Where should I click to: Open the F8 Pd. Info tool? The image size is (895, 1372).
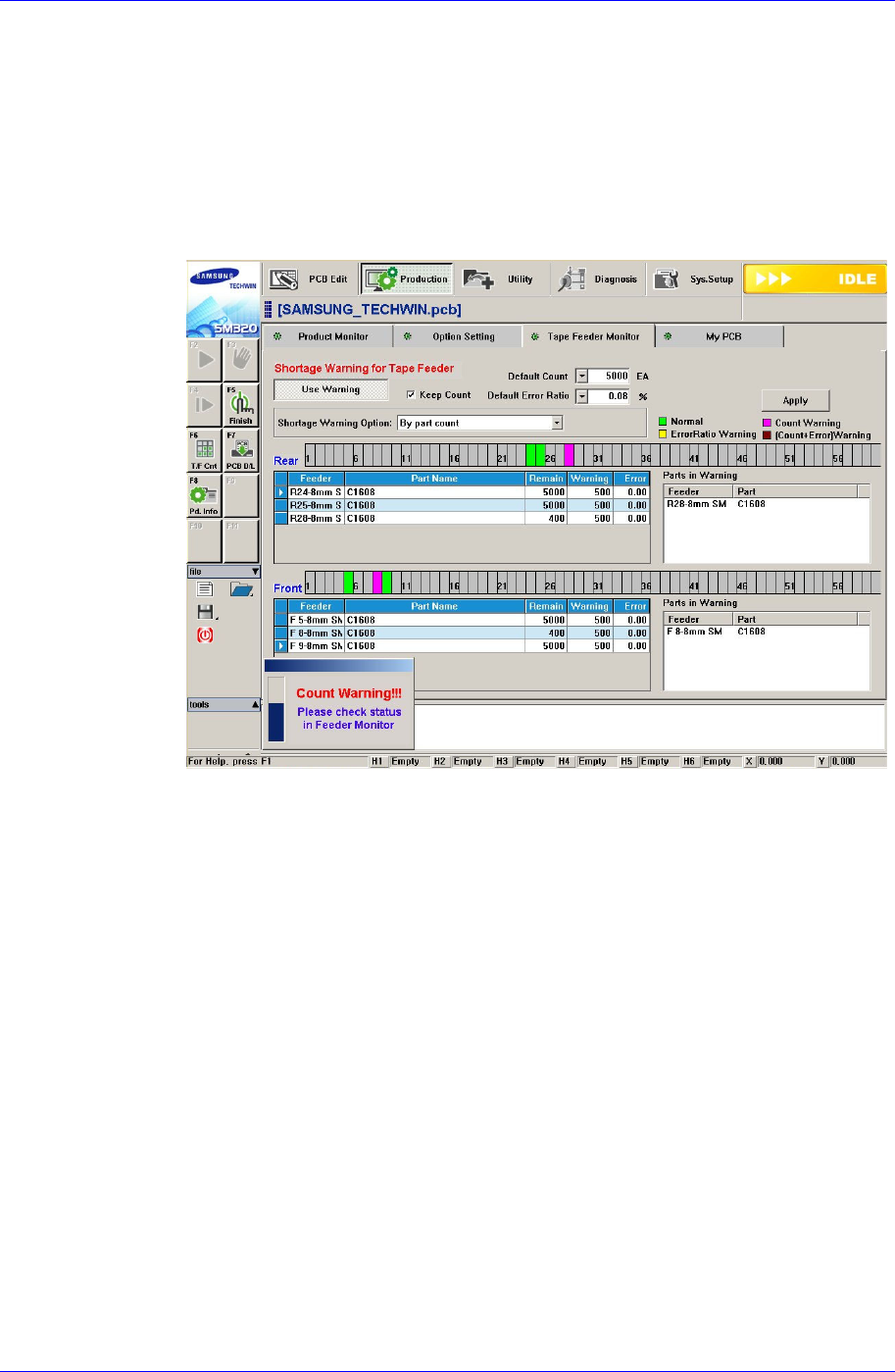click(x=205, y=495)
